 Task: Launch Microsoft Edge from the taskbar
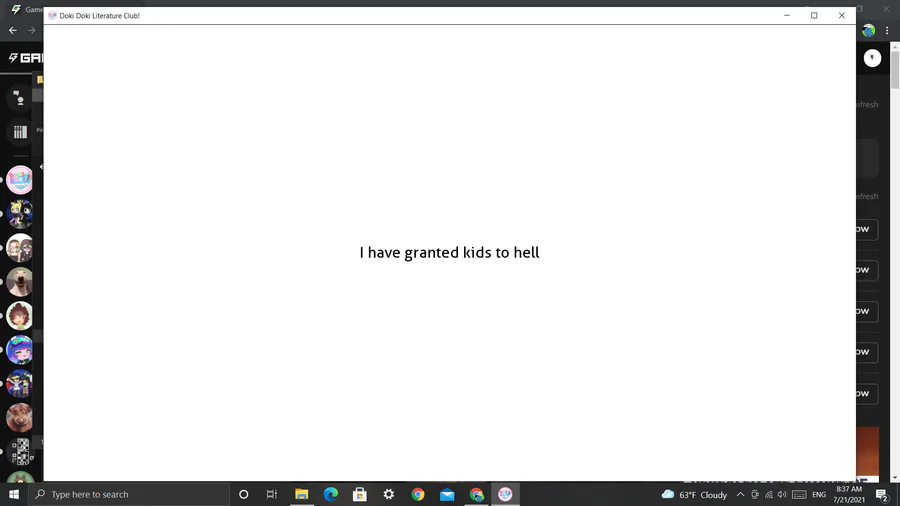coord(331,494)
